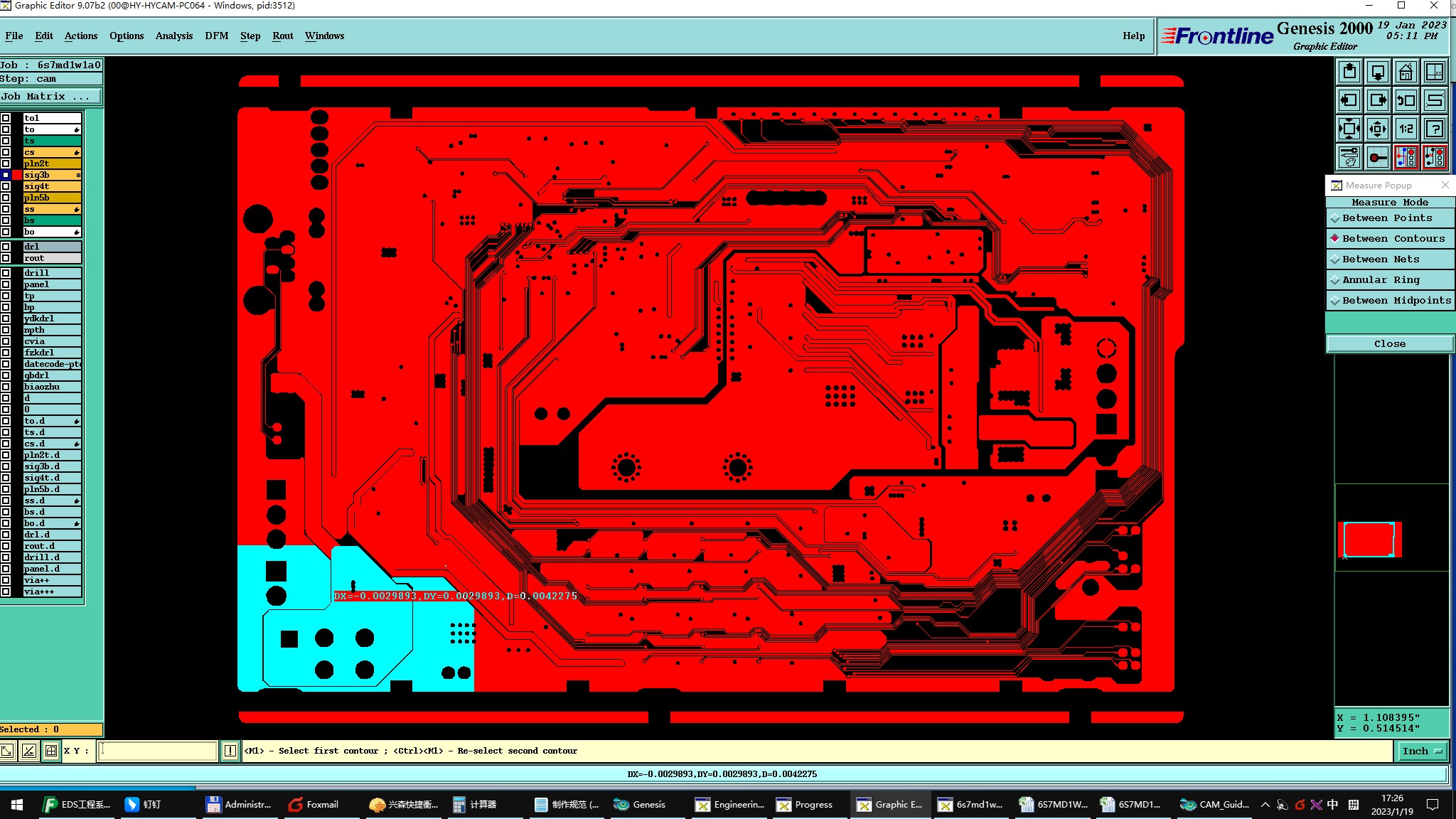Select Between Points measure mode
Screen dimensions: 1456x819
tap(1386, 218)
